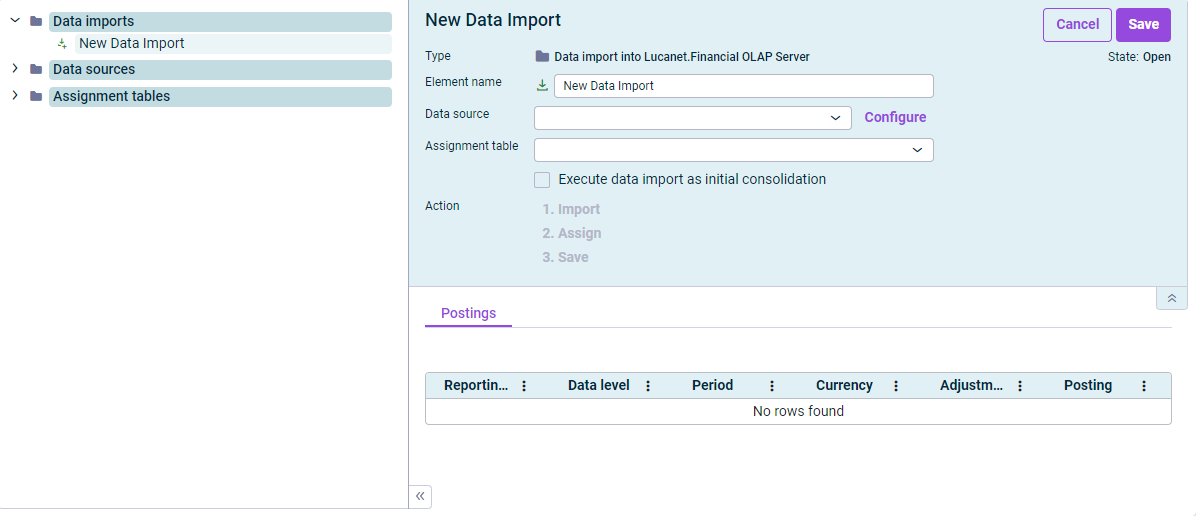1196x516 pixels.
Task: Collapse the Data imports tree node
Action: point(14,21)
